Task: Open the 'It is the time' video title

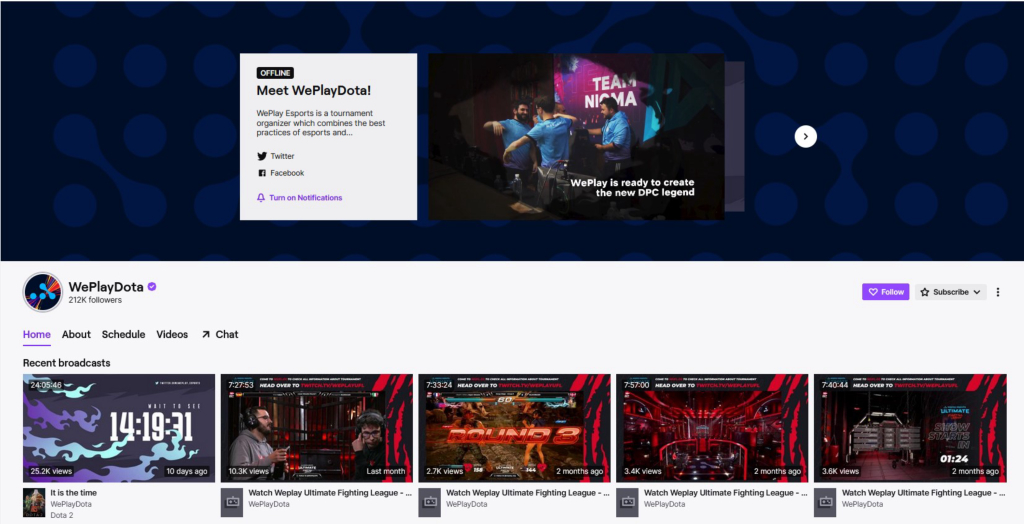Action: coord(73,493)
